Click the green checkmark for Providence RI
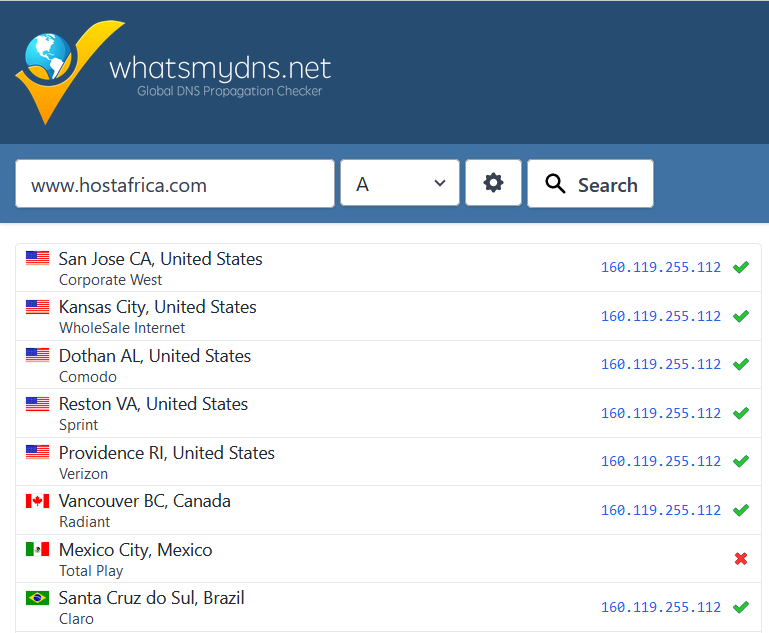This screenshot has width=769, height=633. click(x=740, y=461)
